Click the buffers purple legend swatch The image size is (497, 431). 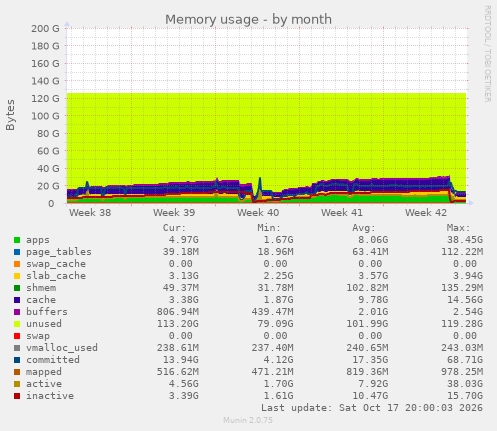[x=17, y=312]
